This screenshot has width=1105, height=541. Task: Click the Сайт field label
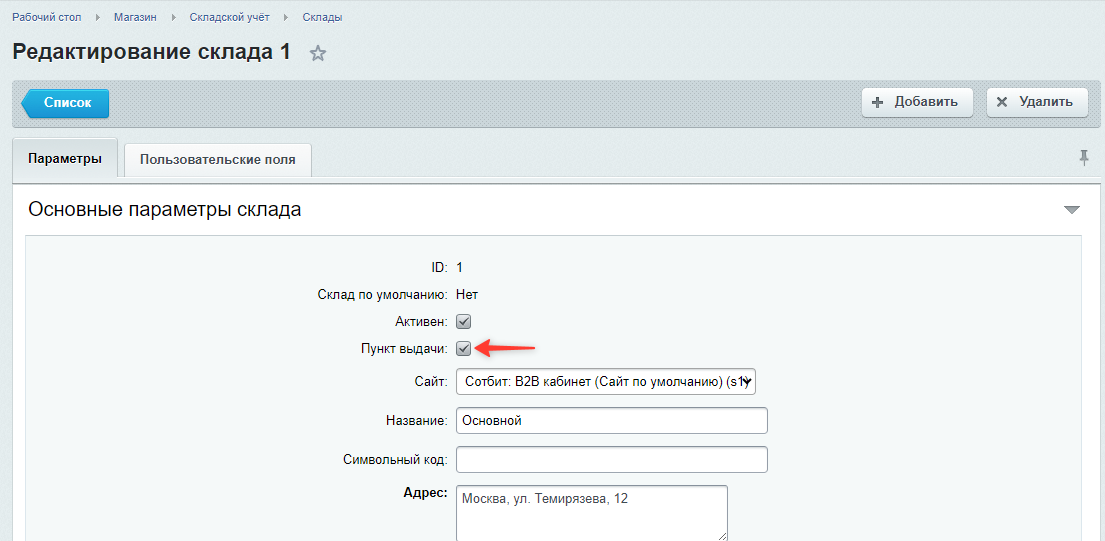coord(431,382)
